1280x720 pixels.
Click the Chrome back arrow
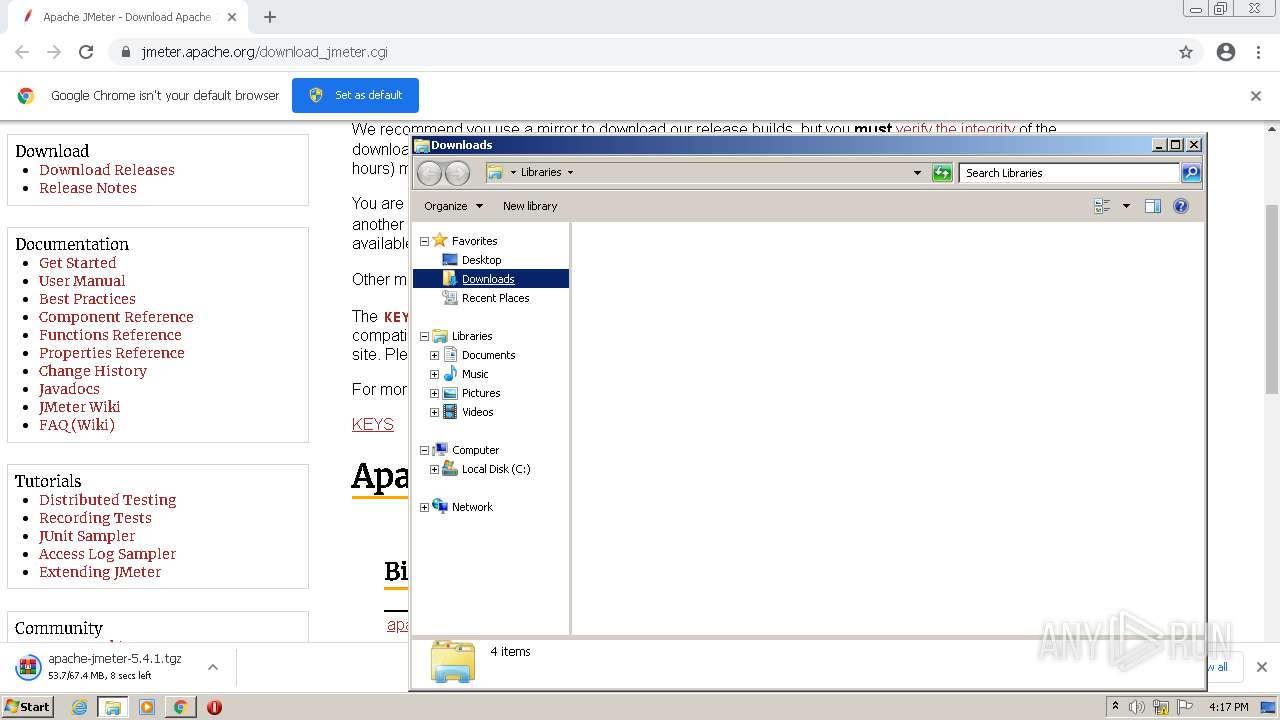(22, 52)
